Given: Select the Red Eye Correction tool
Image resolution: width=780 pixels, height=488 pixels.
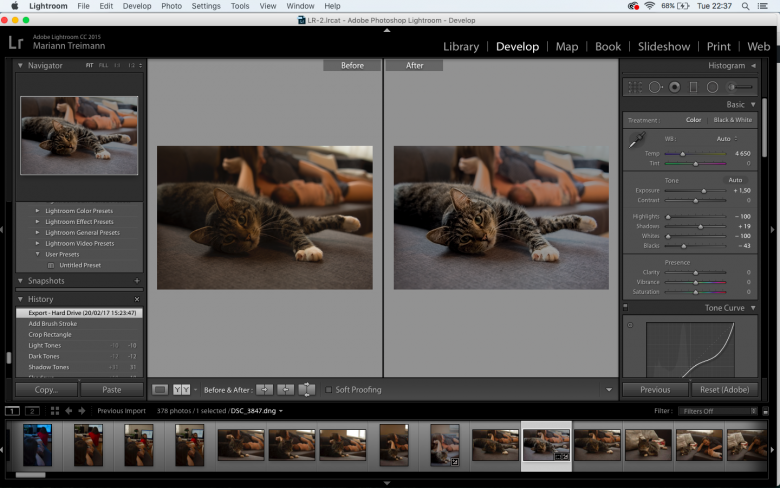Looking at the screenshot, I should coord(675,87).
